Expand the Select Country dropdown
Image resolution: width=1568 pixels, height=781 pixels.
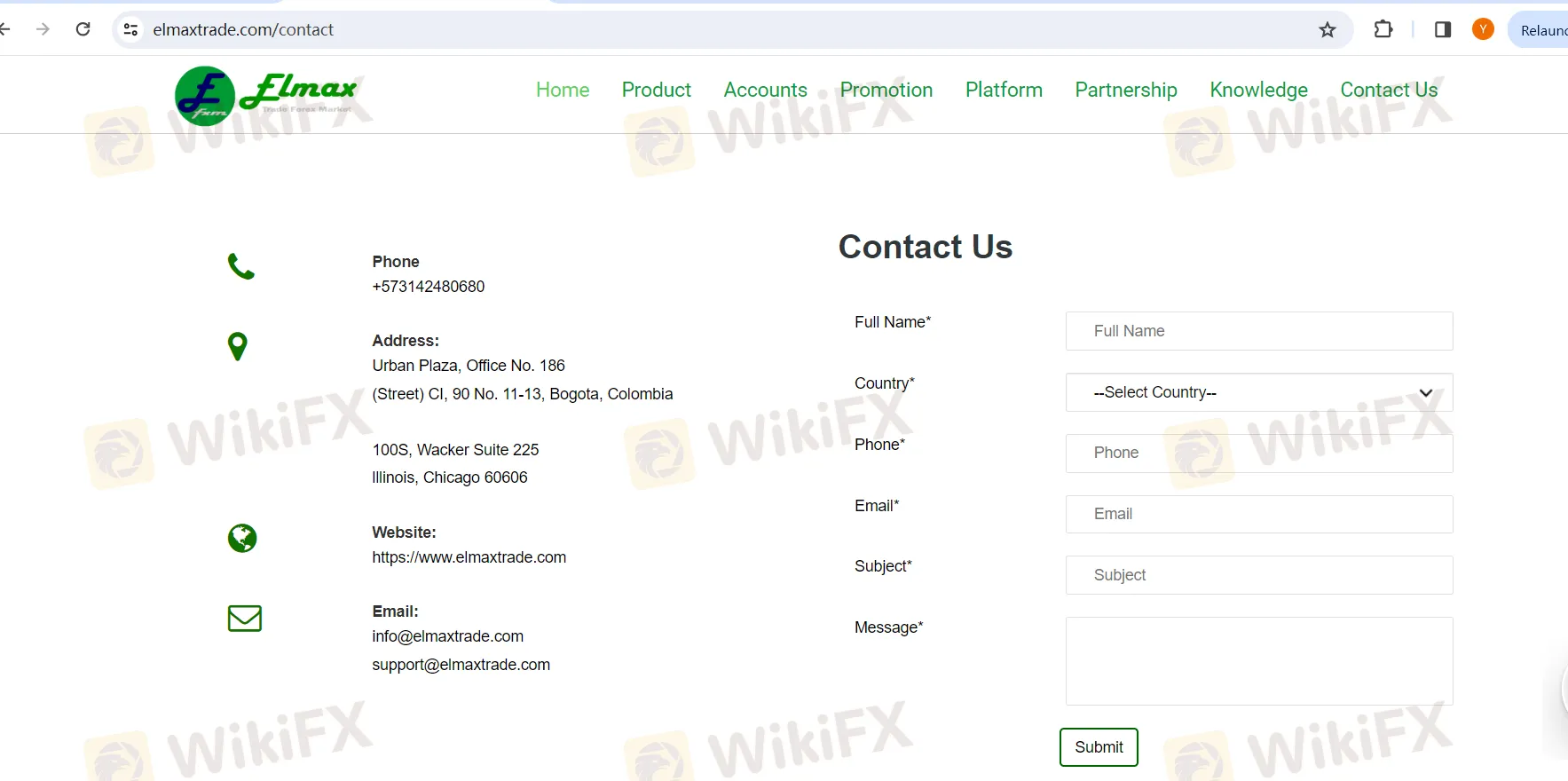1258,392
